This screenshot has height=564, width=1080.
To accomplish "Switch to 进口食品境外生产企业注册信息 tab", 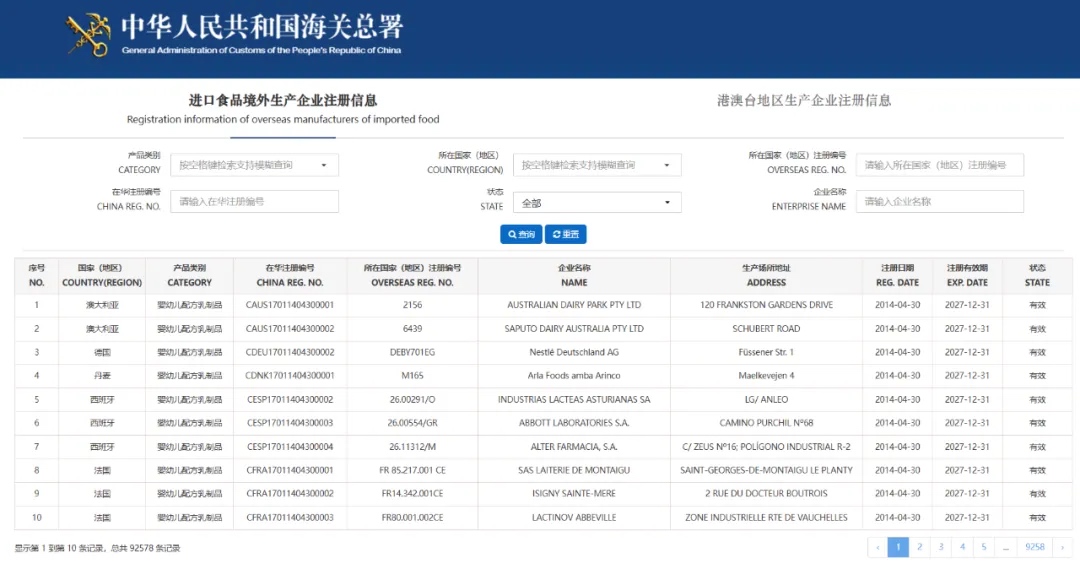I will pos(283,109).
